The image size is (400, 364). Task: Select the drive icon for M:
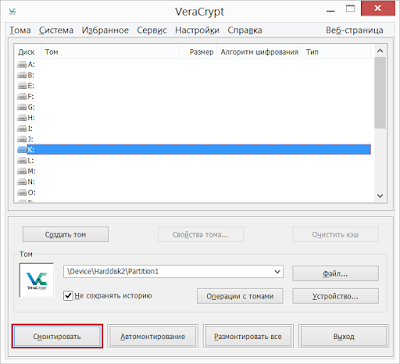pyautogui.click(x=22, y=171)
